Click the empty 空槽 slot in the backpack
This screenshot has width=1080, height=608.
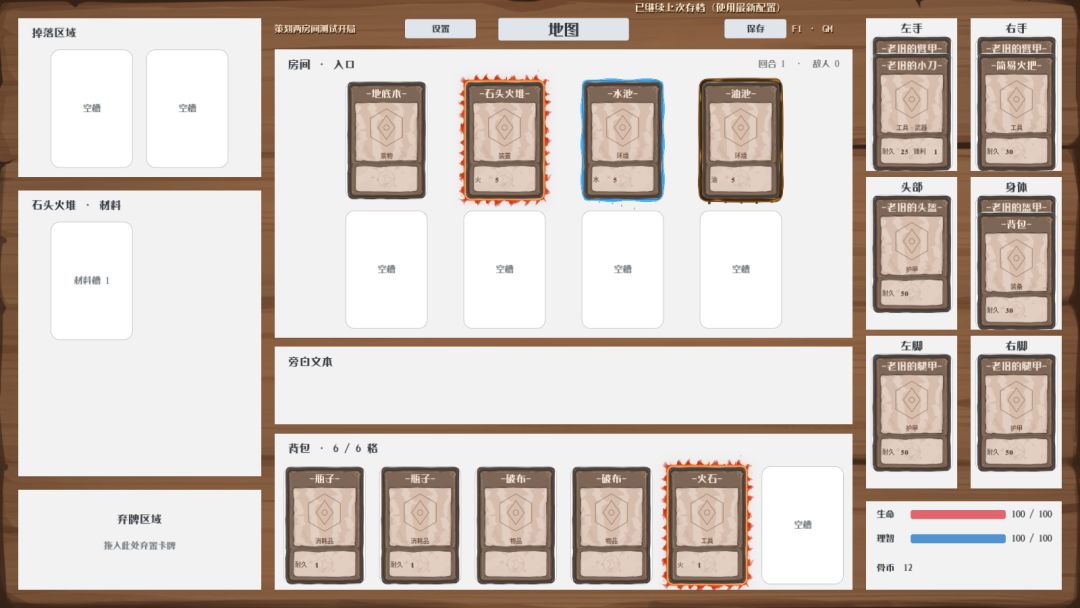[x=802, y=525]
